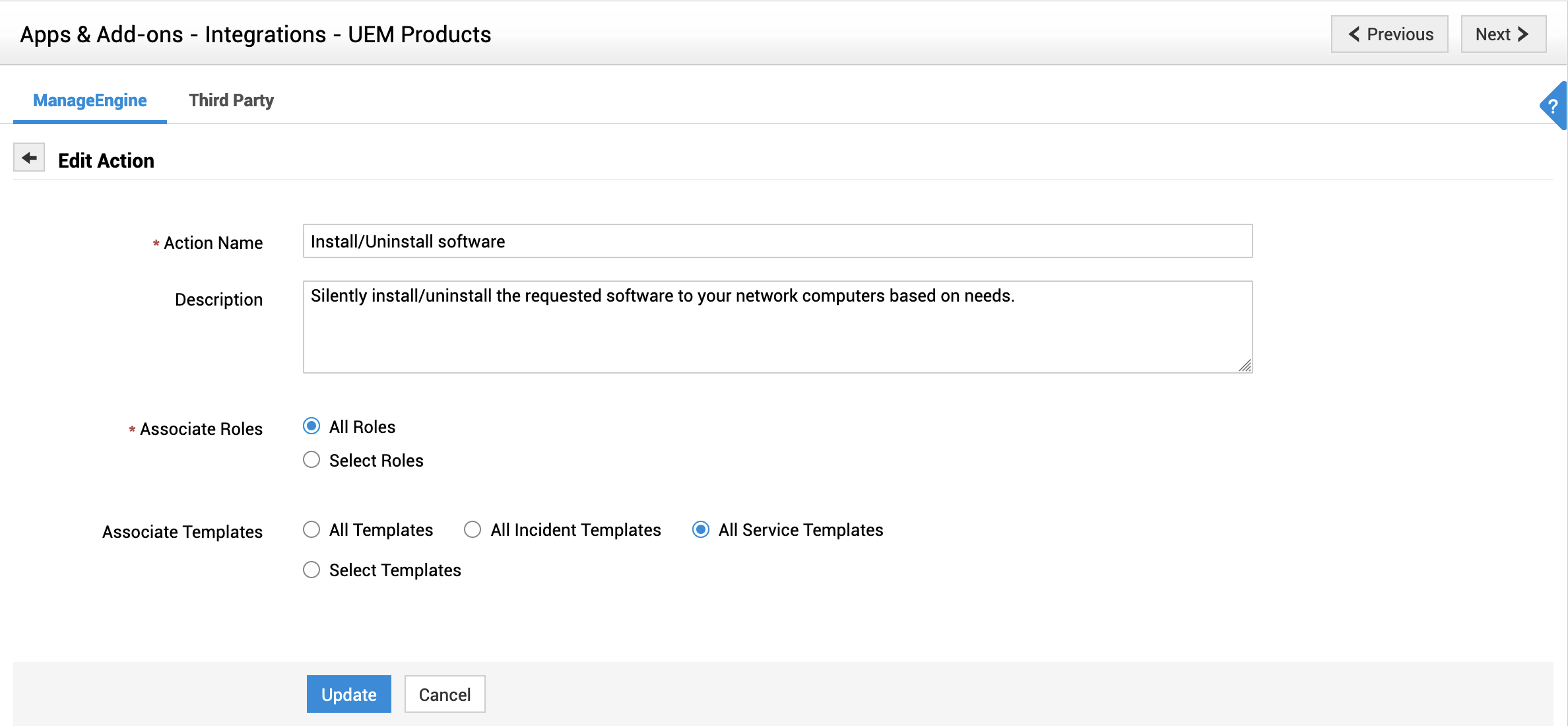Click the Apps & Add-ons page title
This screenshot has height=726, width=1568.
point(255,34)
